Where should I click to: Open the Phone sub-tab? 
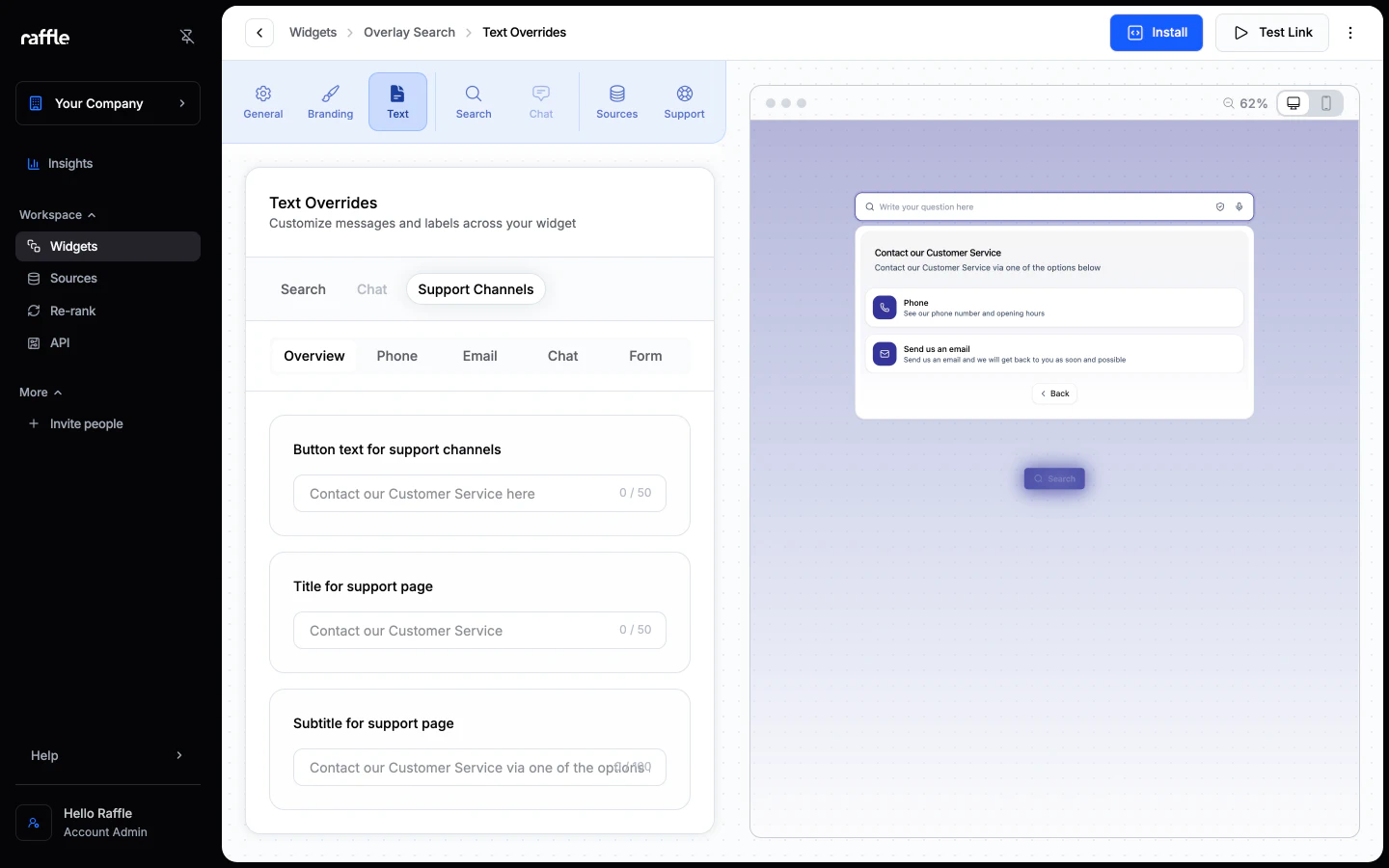[397, 356]
